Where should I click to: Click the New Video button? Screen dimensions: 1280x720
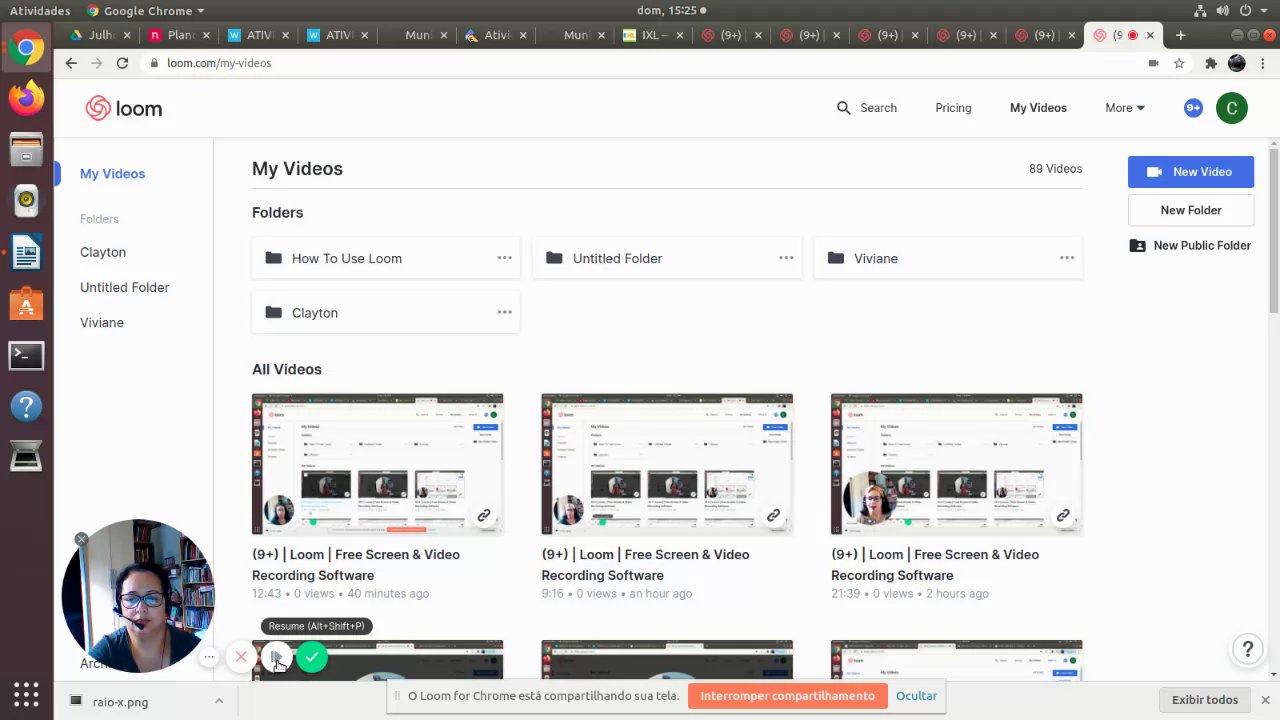1191,172
